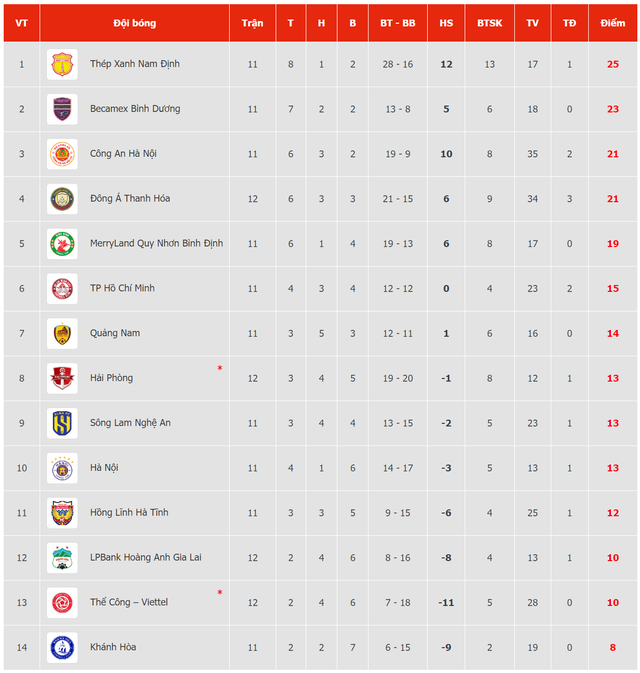Click the Khánh Hòa blue club badge

point(62,647)
